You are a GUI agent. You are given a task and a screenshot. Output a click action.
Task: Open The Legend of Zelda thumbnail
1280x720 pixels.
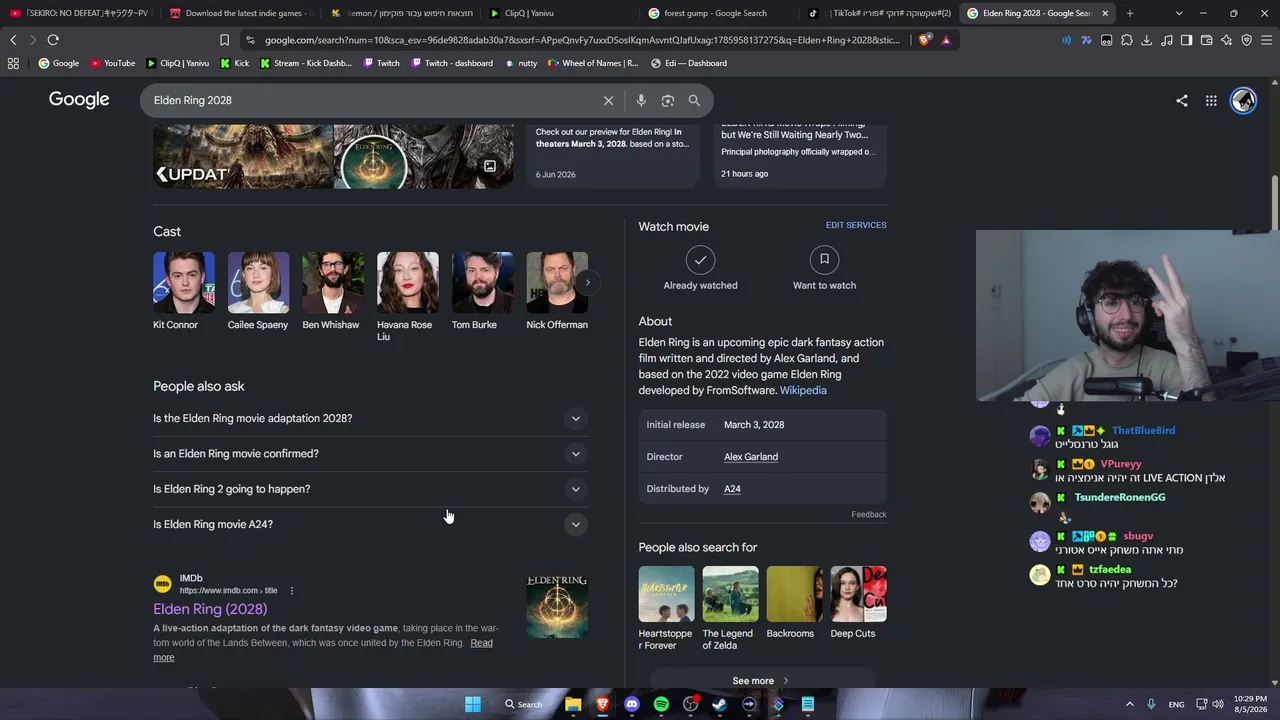[x=730, y=594]
